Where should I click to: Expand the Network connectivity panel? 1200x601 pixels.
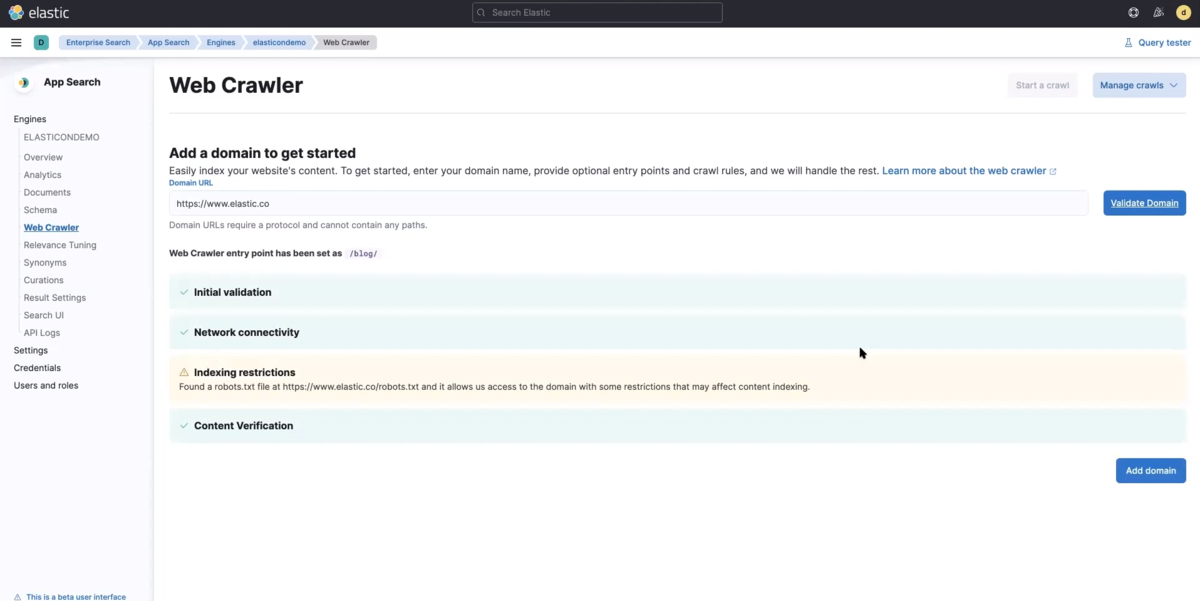tap(677, 332)
